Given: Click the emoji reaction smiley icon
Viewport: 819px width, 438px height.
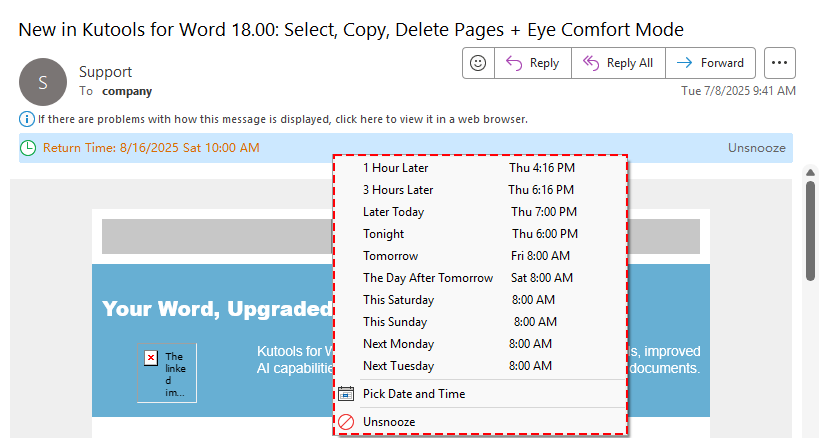Looking at the screenshot, I should (x=478, y=63).
